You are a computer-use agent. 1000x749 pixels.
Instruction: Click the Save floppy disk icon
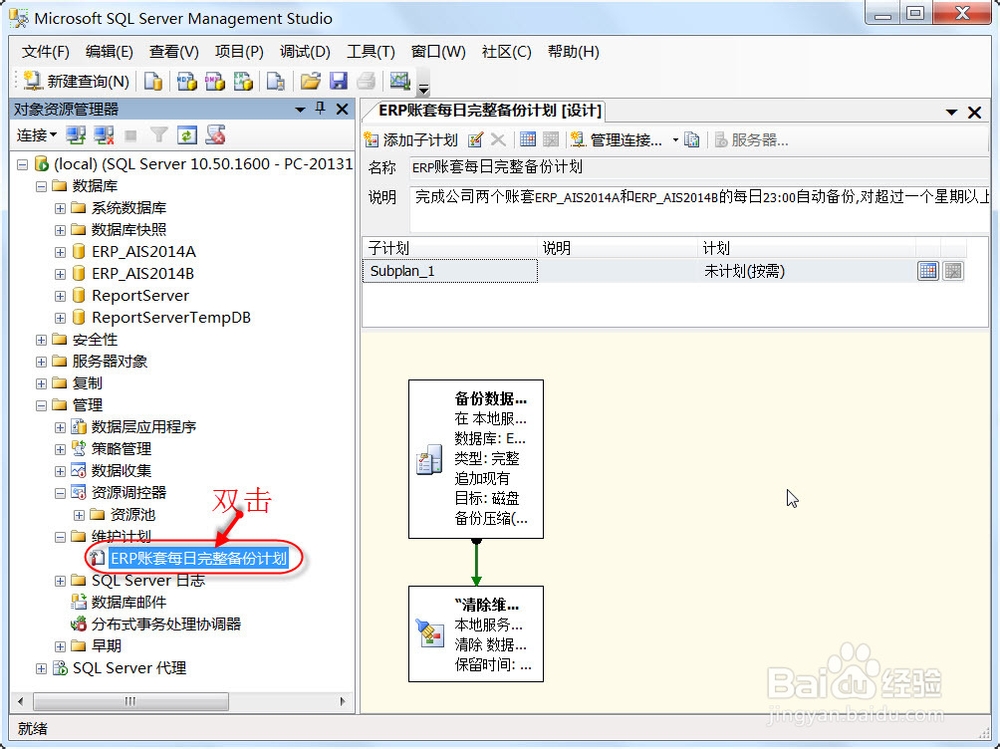[x=339, y=81]
